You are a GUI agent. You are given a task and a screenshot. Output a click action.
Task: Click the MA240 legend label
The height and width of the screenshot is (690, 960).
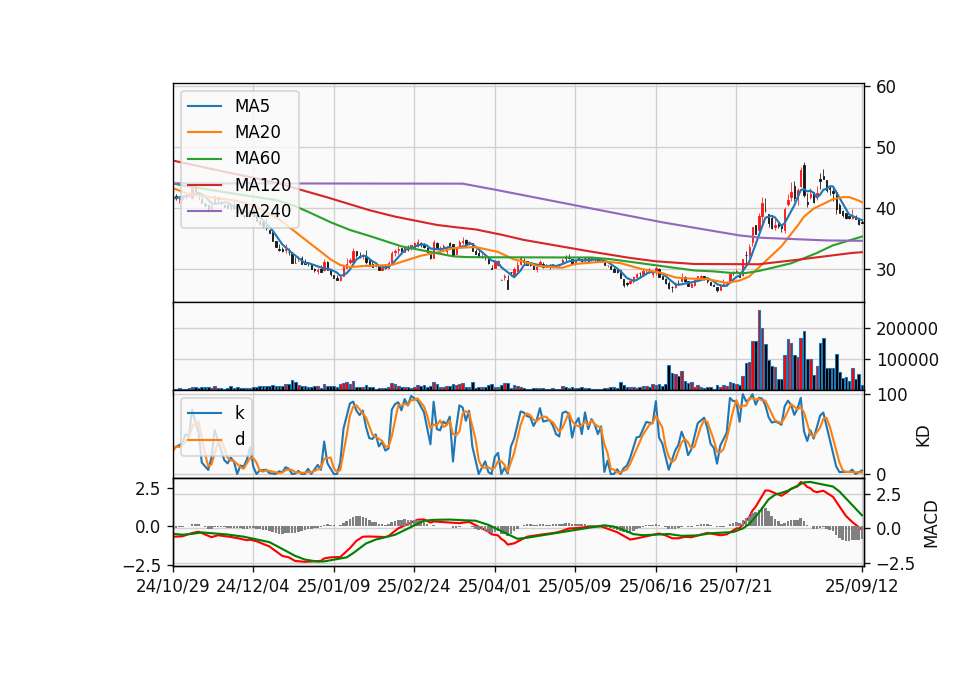click(x=263, y=211)
